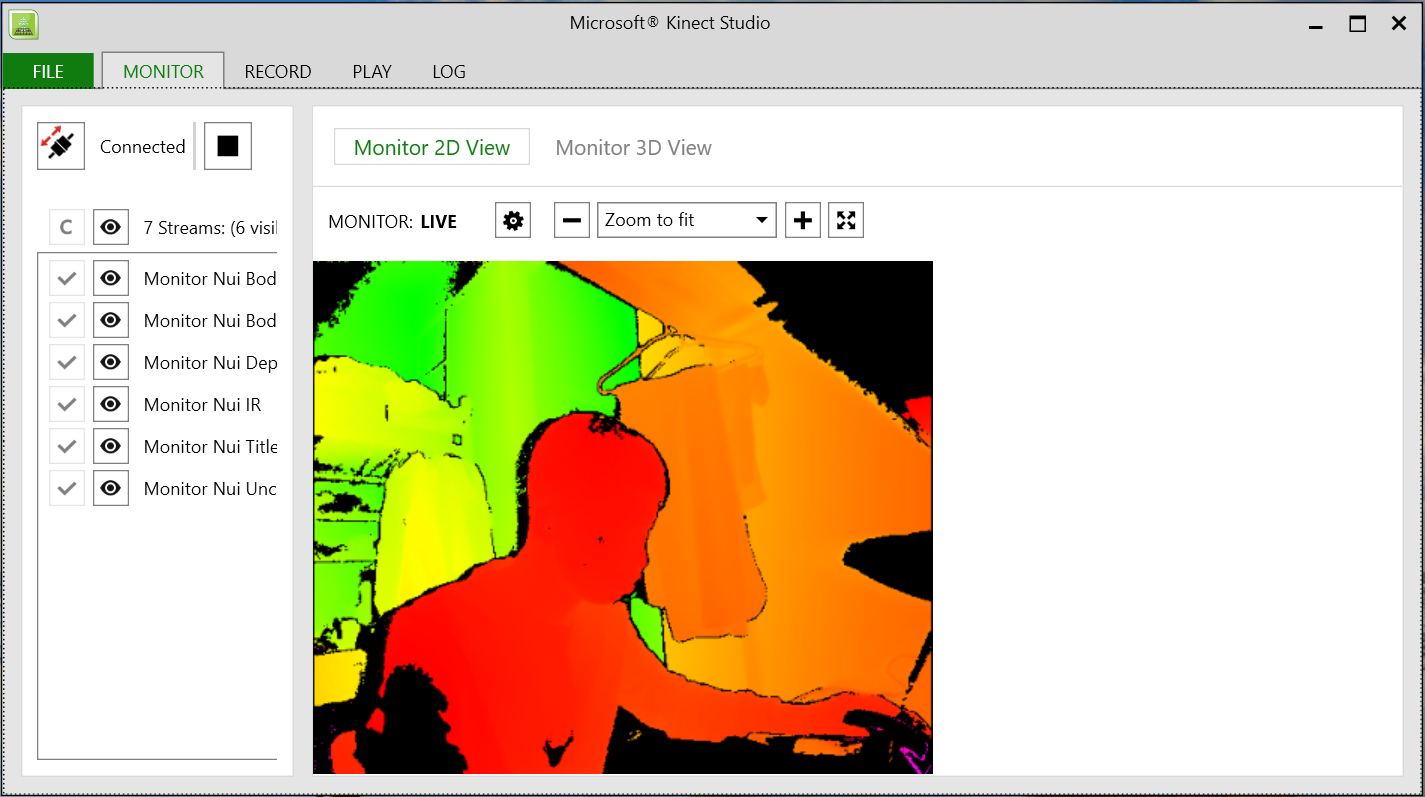Click the Kinect Studio app icon
The height and width of the screenshot is (797, 1425).
(x=23, y=23)
